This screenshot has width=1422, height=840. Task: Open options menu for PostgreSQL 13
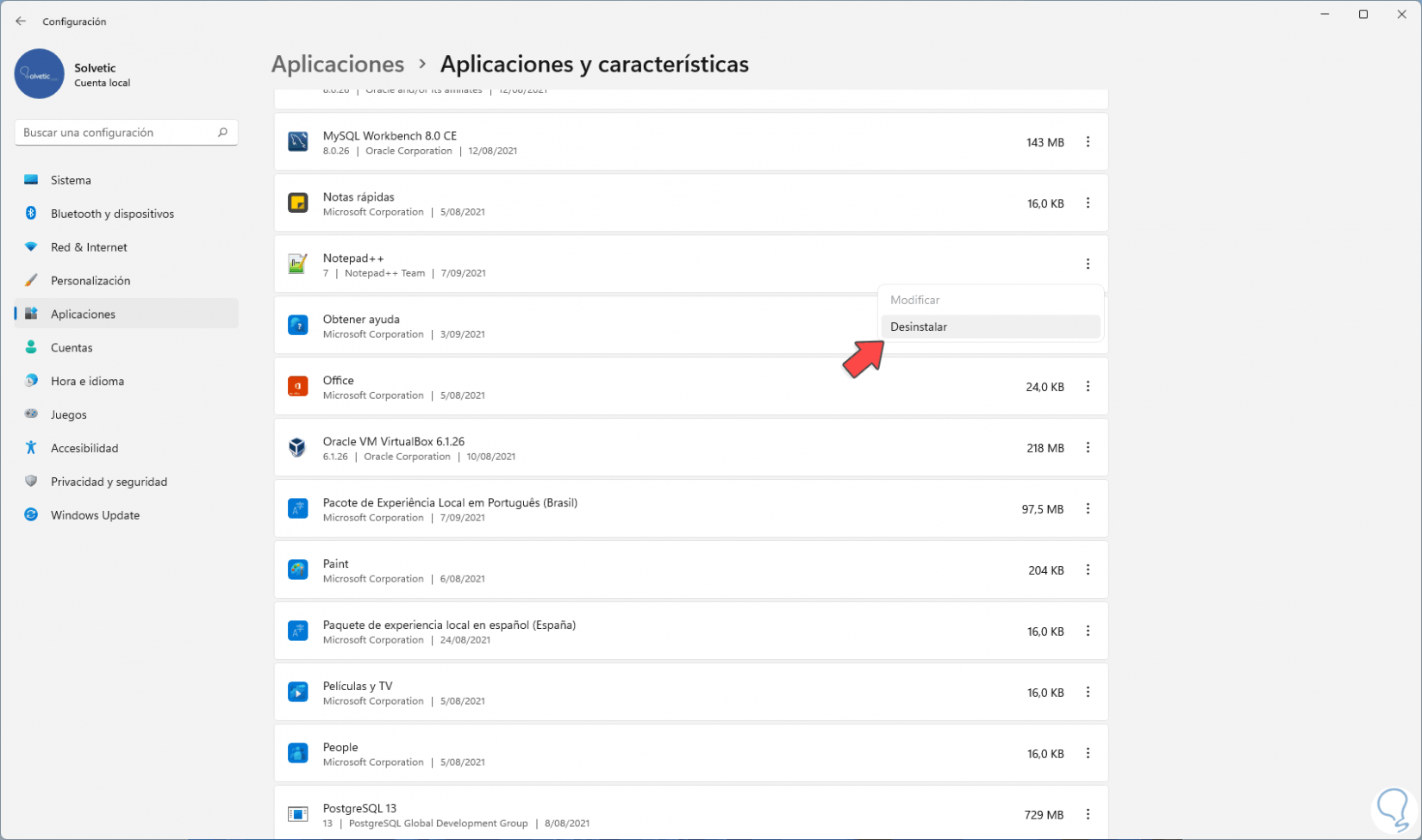(x=1088, y=815)
